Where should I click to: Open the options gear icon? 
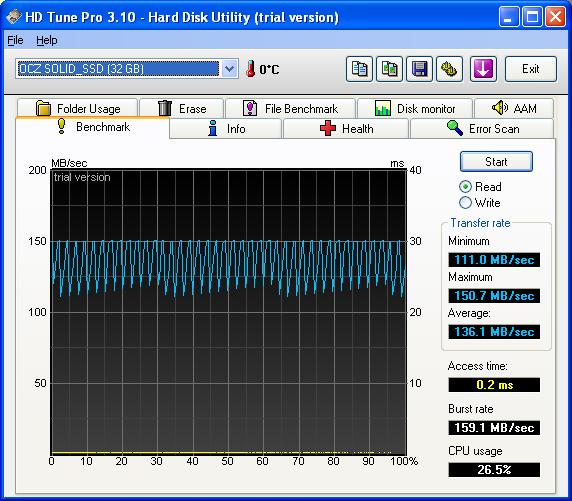pos(449,69)
